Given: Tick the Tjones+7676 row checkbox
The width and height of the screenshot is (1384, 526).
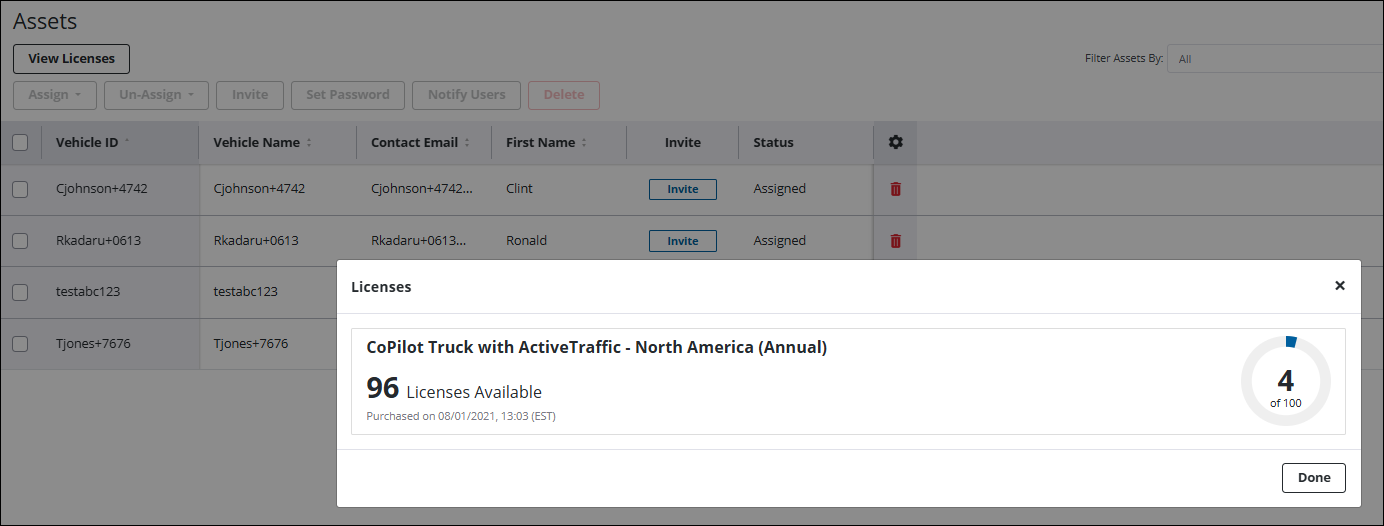Looking at the screenshot, I should [20, 344].
